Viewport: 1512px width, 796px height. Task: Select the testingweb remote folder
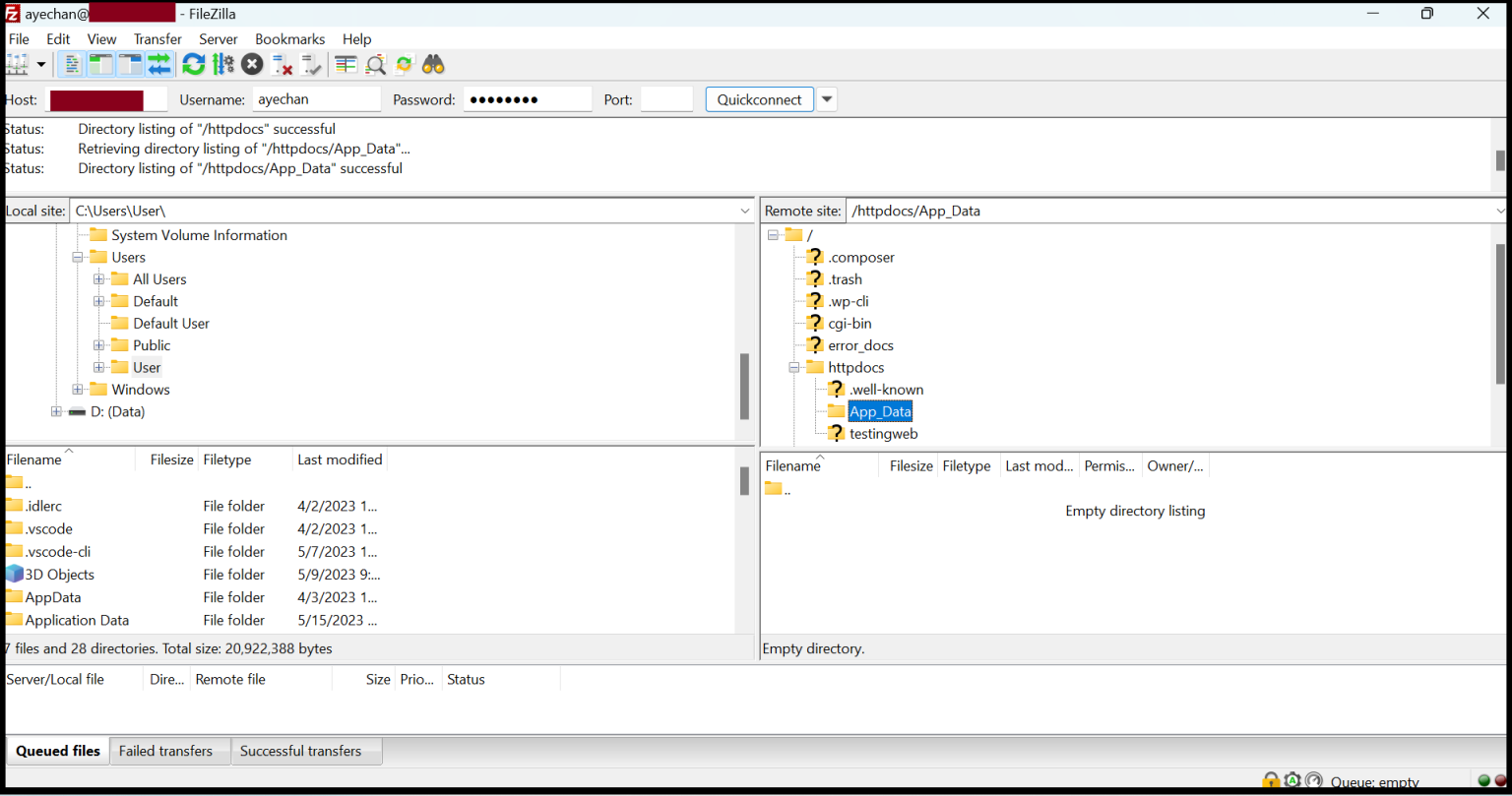pos(883,434)
